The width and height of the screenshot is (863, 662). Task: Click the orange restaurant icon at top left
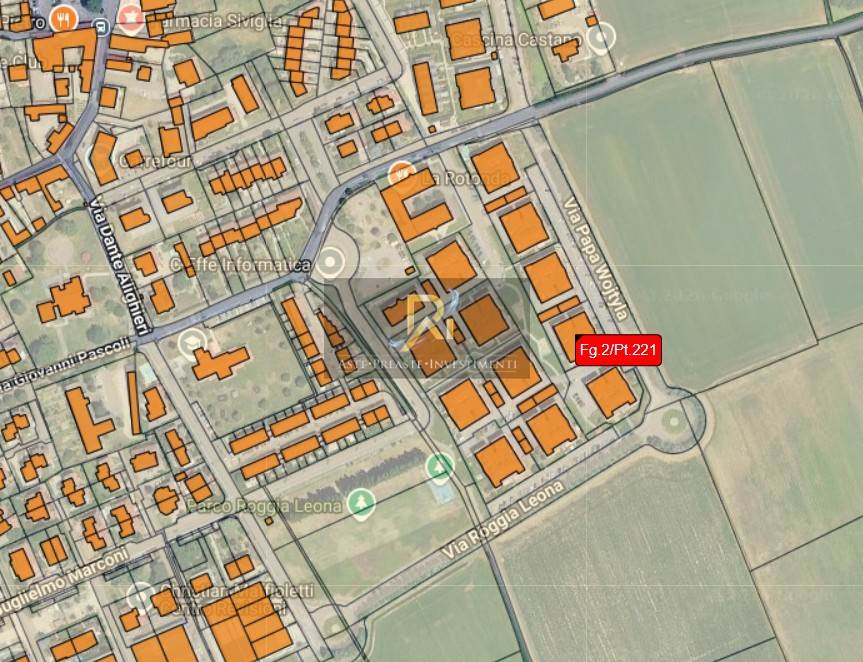(64, 19)
